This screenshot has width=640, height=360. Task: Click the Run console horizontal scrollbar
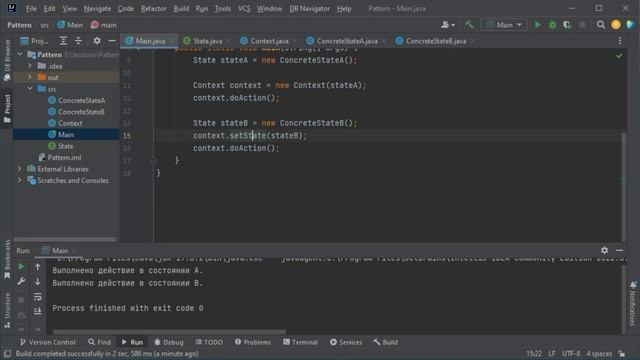pyautogui.click(x=169, y=332)
